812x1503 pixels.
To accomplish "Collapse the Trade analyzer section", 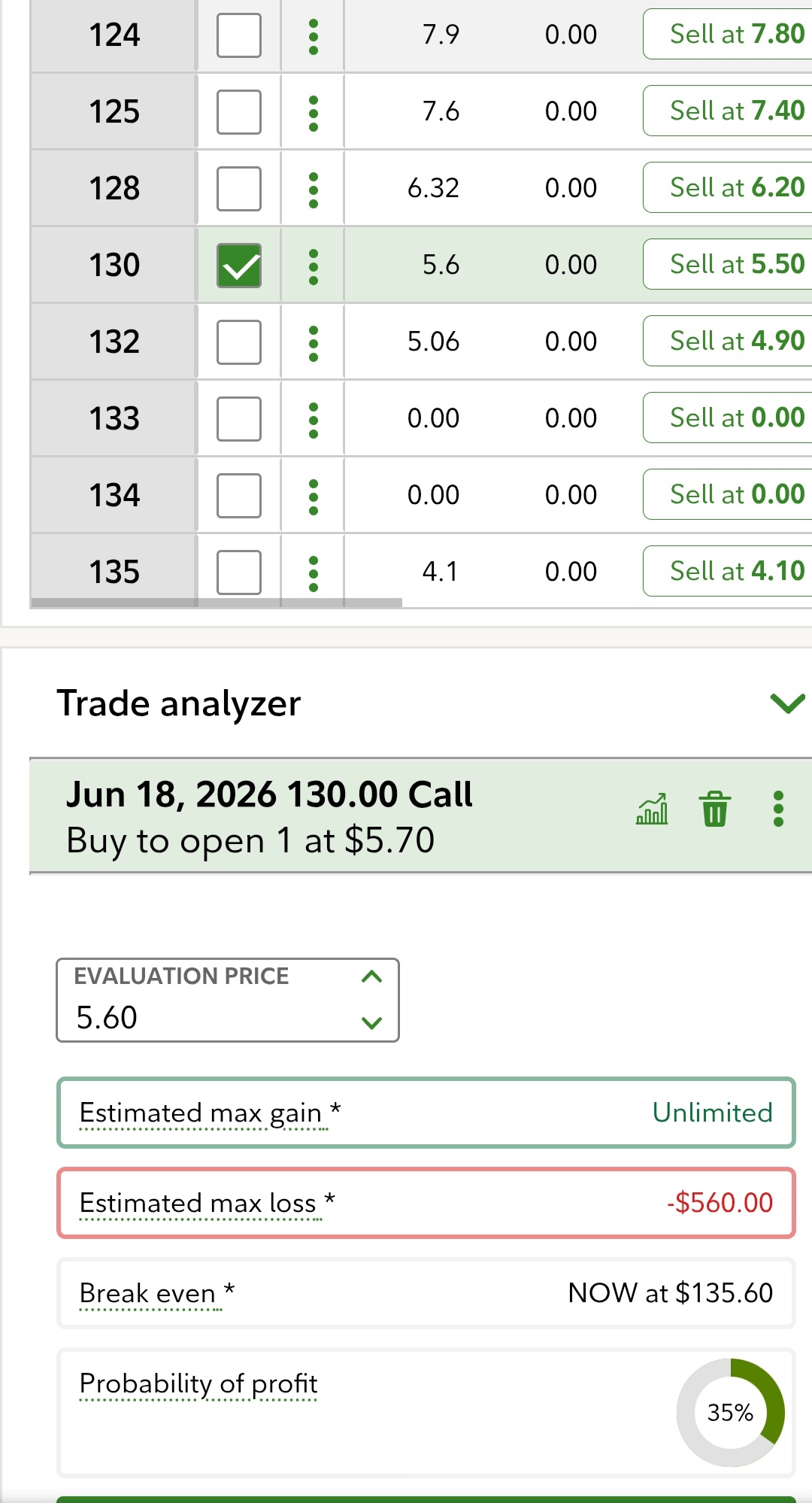I will 787,703.
